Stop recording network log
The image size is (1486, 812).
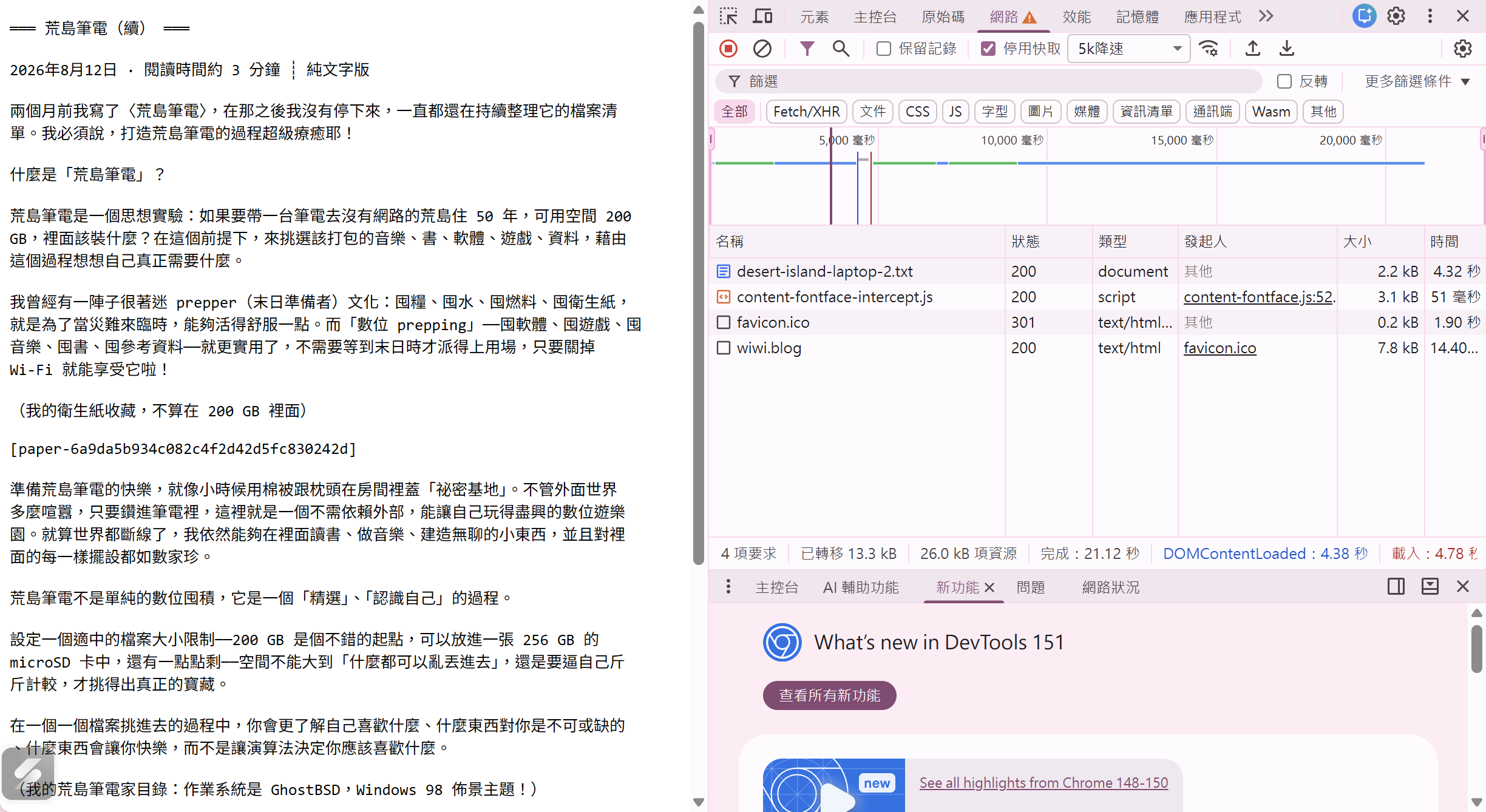point(728,49)
